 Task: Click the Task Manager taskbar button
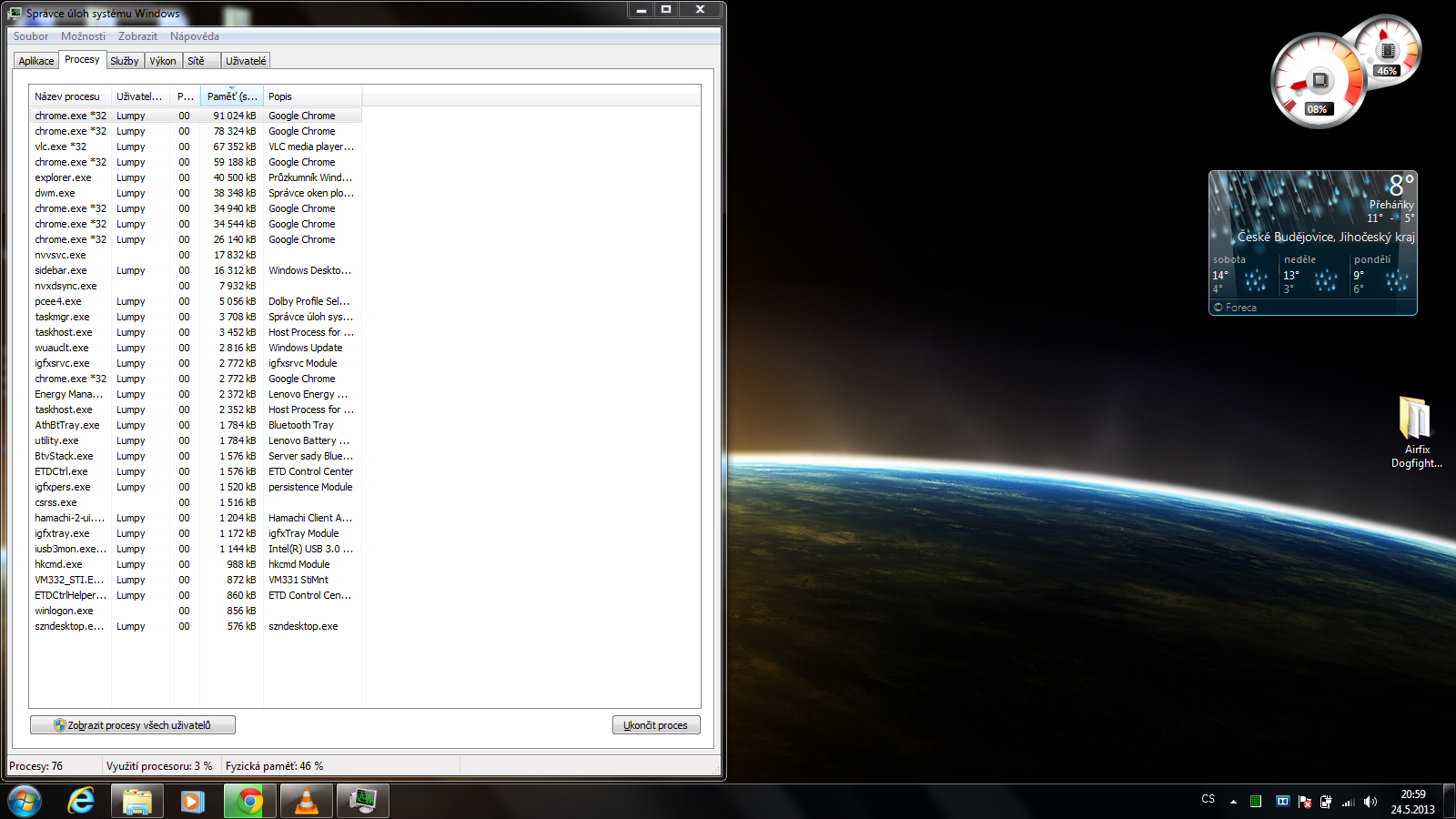coord(363,801)
